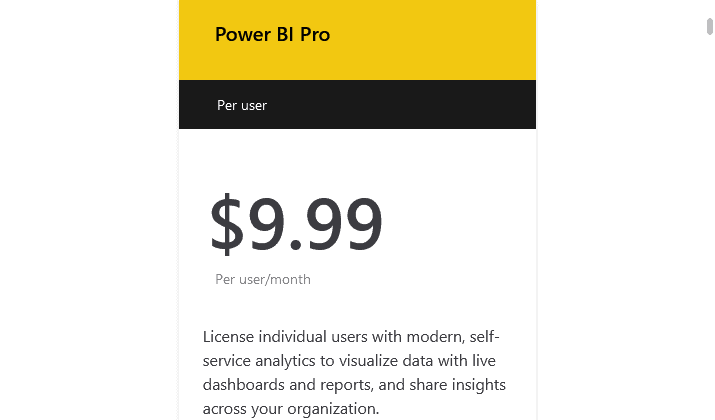This screenshot has width=715, height=420.
Task: Click the words live at line end
Action: pos(484,361)
